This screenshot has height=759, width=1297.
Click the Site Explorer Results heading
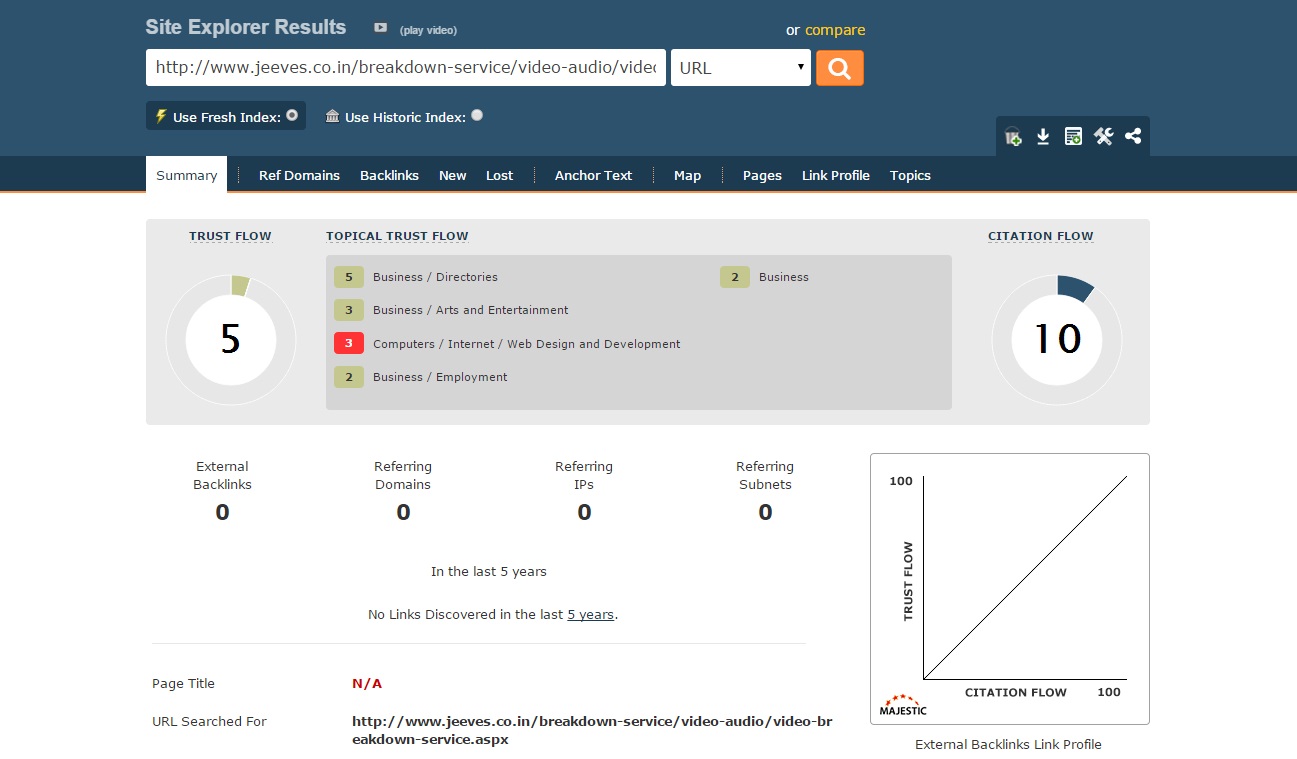246,27
